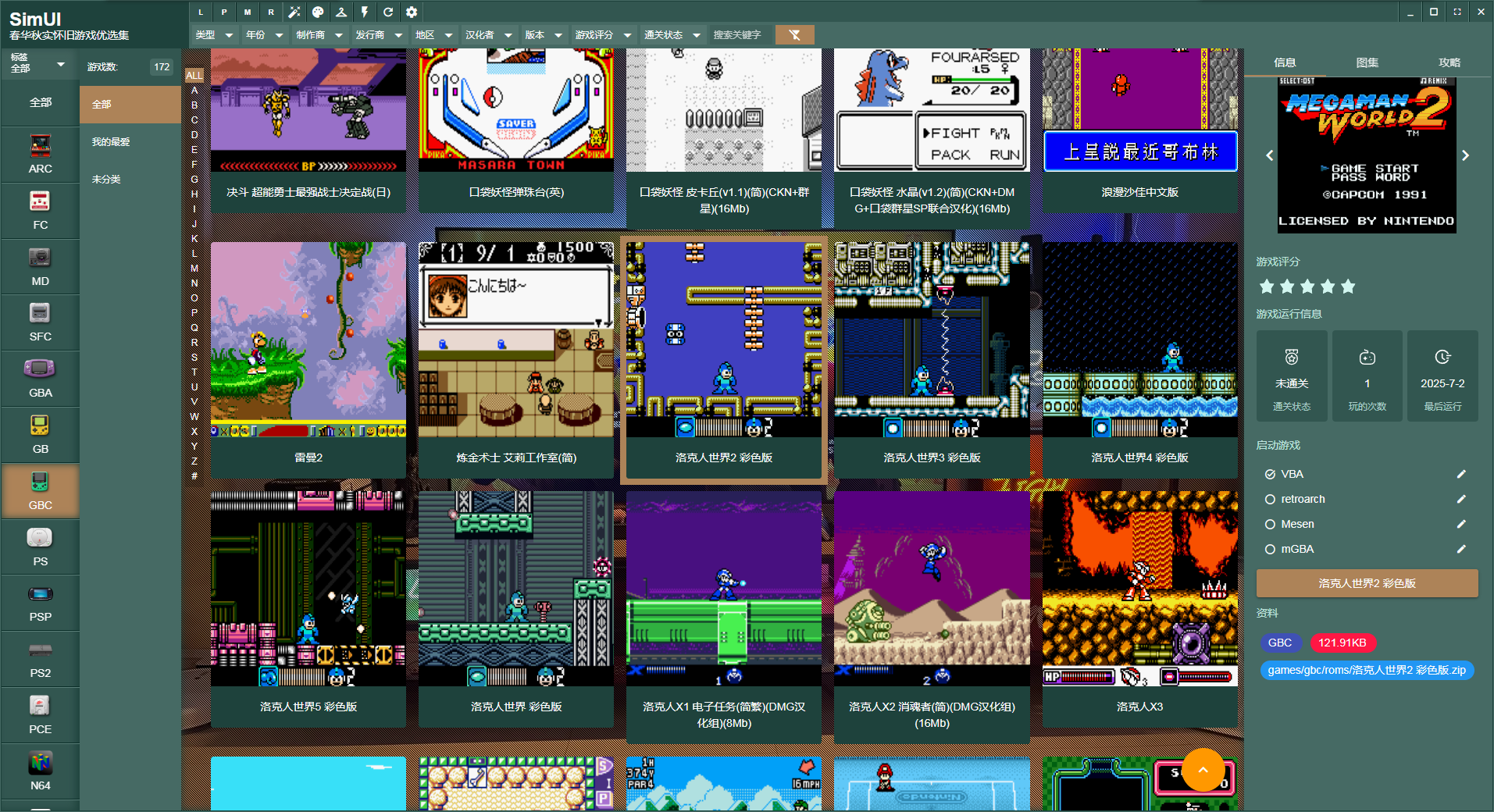Expand the 通关状态 filter dropdown
This screenshot has height=812, width=1494.
point(671,34)
